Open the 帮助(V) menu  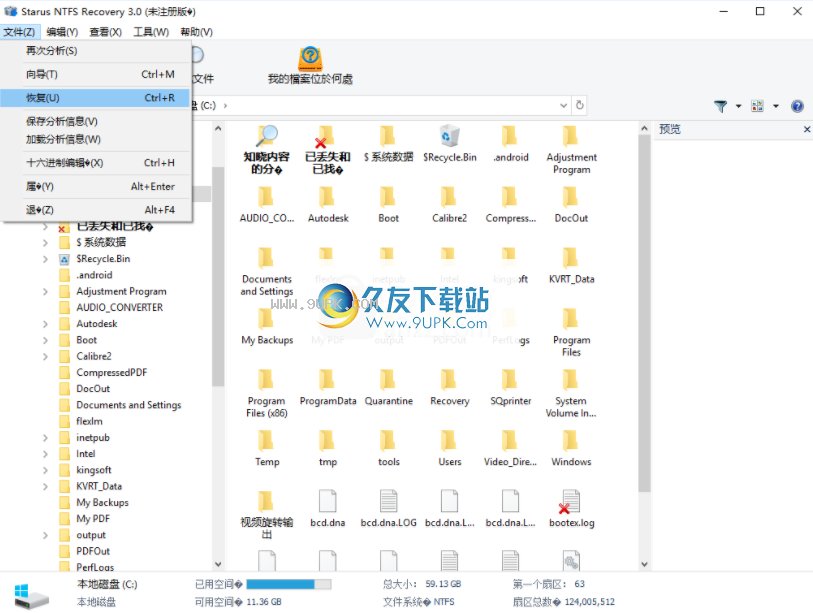197,32
